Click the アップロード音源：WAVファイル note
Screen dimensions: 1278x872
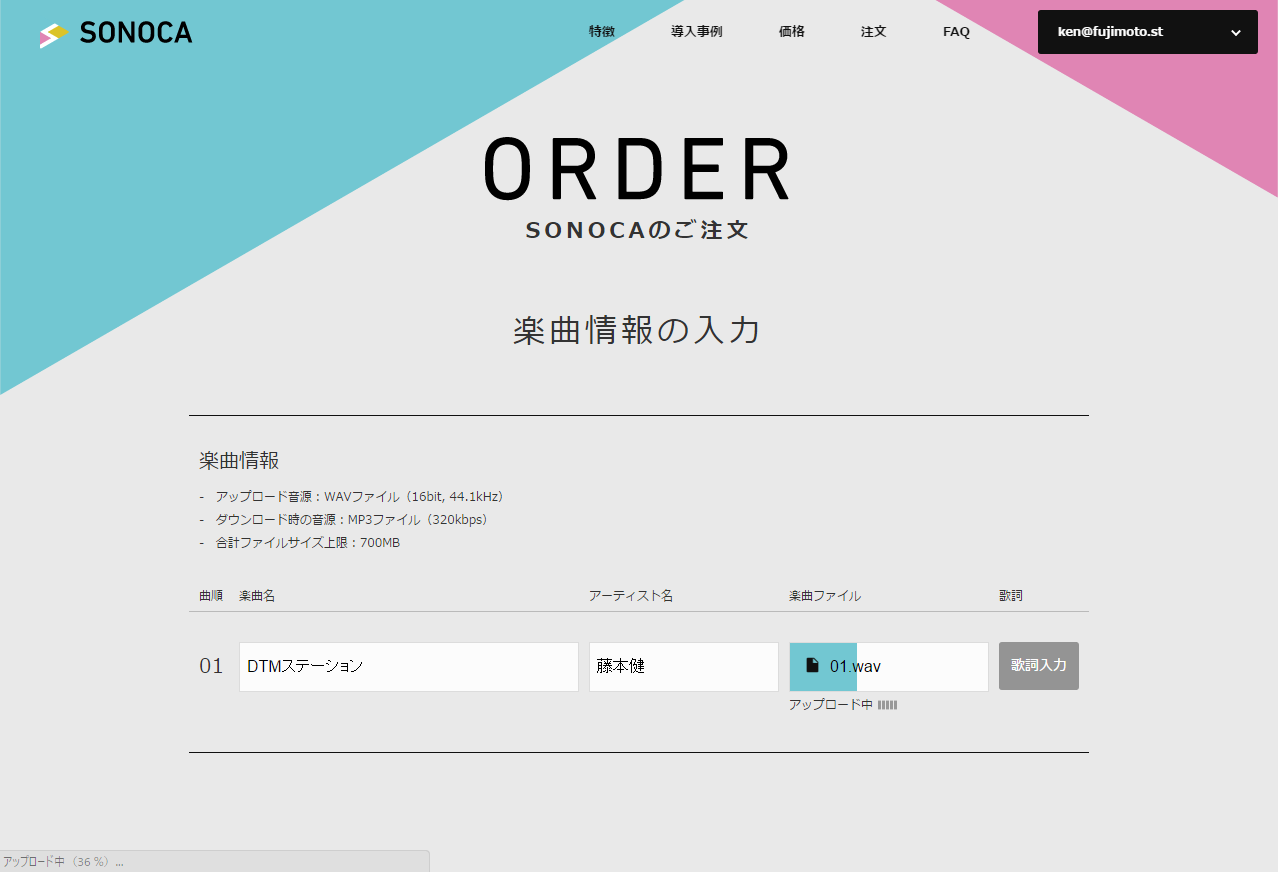click(361, 497)
